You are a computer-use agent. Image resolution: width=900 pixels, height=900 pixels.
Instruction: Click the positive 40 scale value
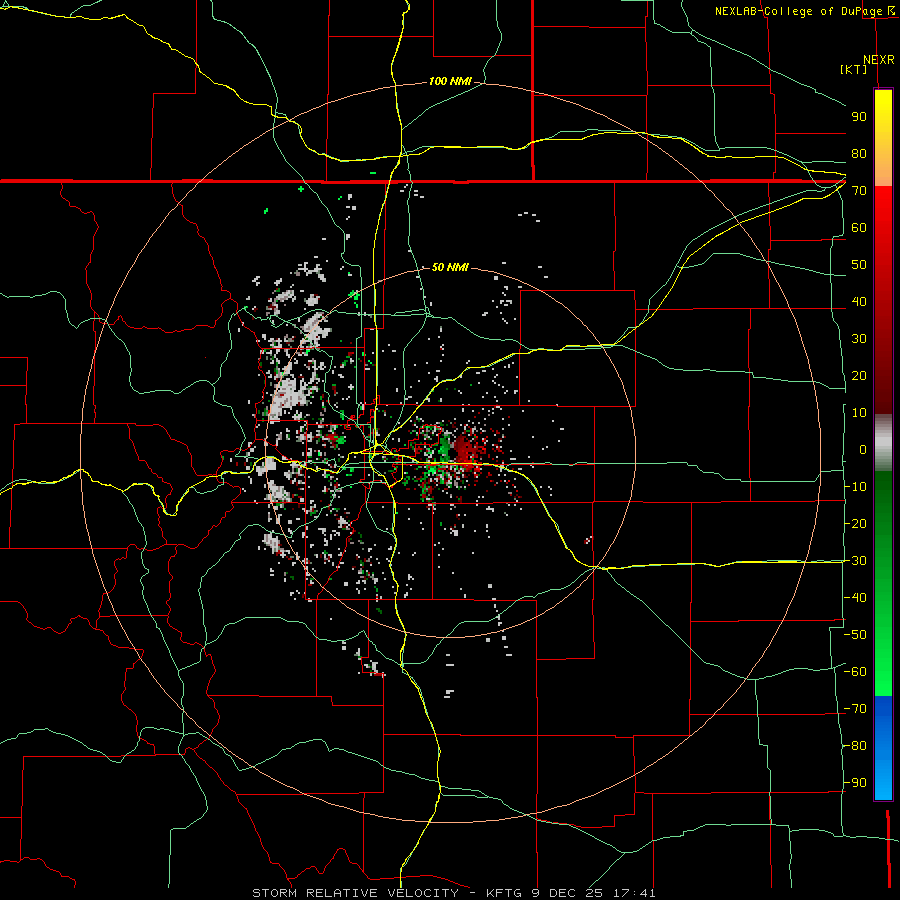click(x=859, y=302)
